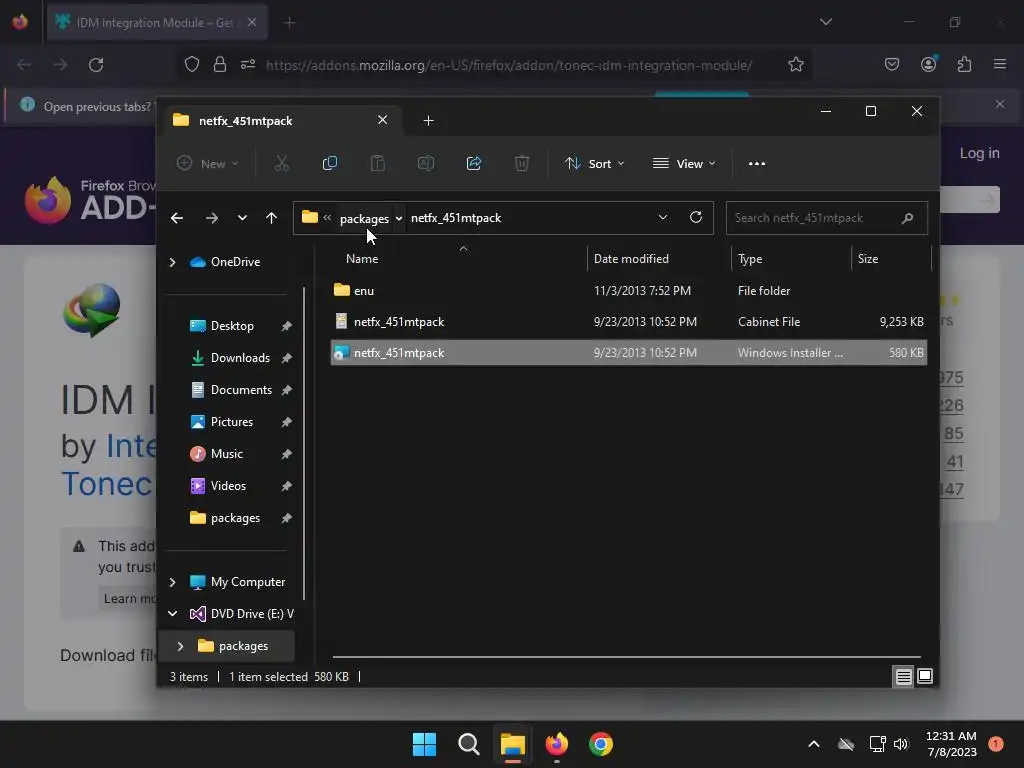Image resolution: width=1024 pixels, height=768 pixels.
Task: Switch to large icons view in status bar
Action: tap(925, 677)
